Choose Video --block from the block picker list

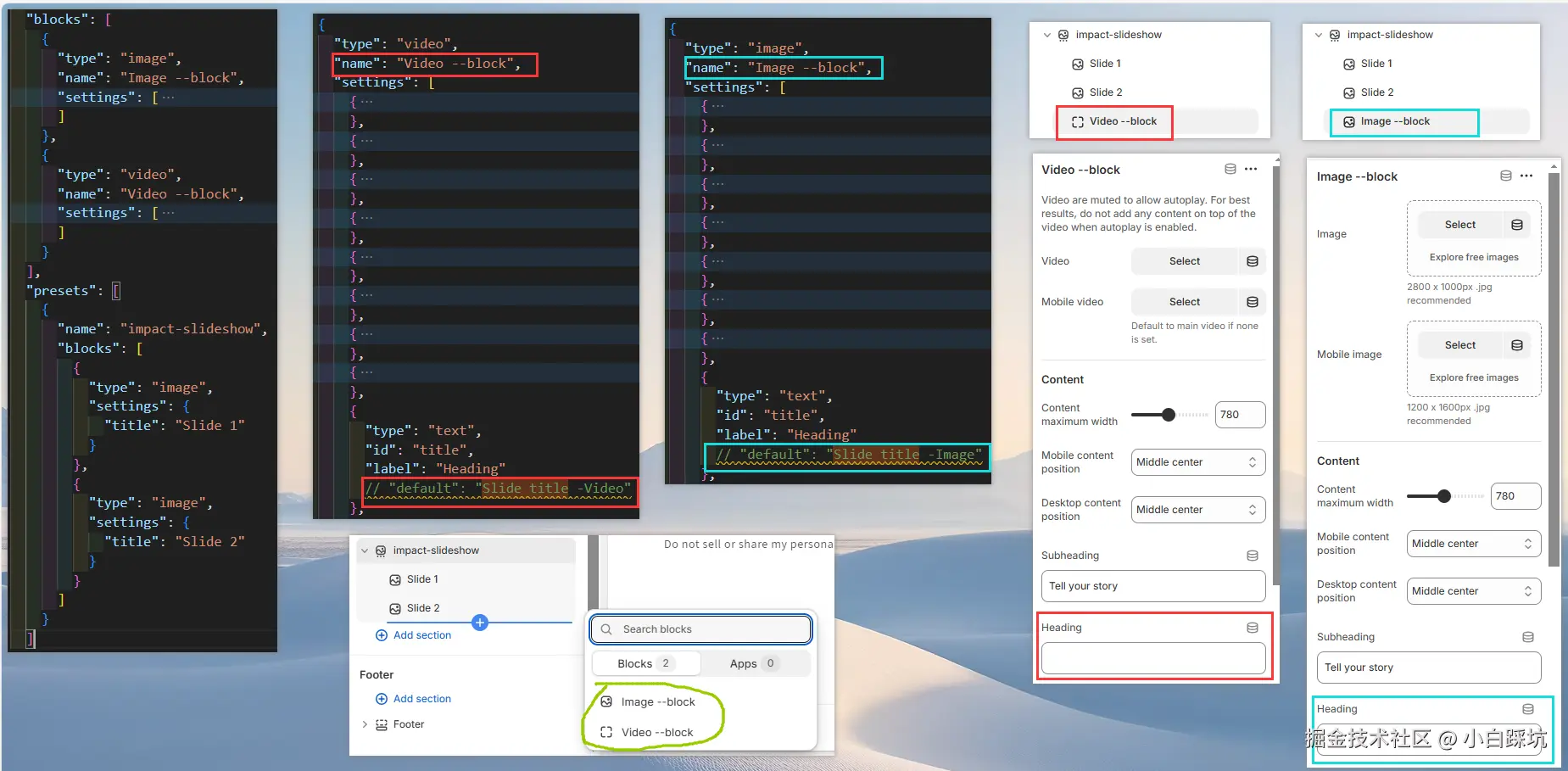[x=657, y=732]
